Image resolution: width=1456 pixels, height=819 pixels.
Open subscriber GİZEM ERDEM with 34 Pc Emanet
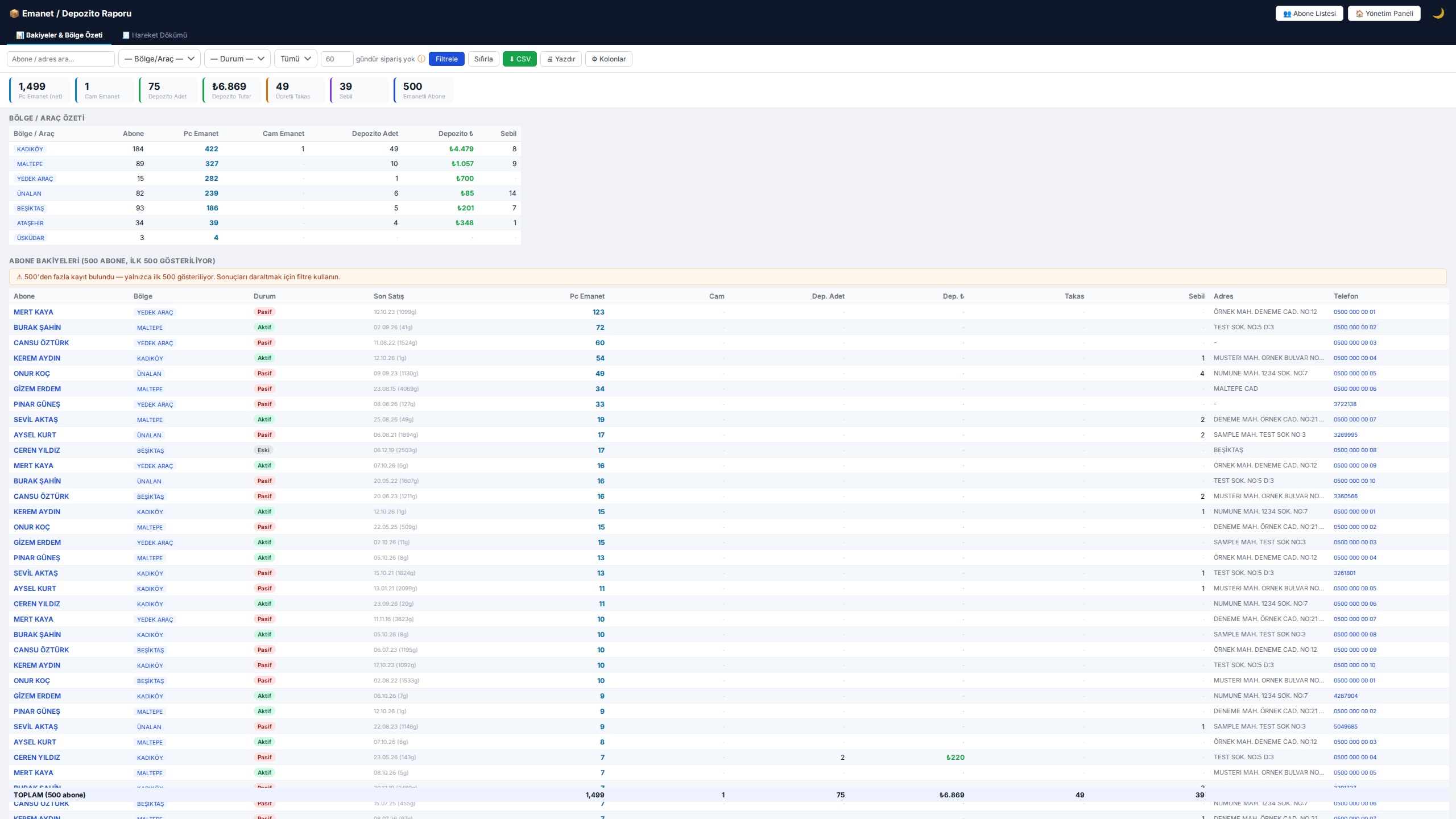point(37,388)
